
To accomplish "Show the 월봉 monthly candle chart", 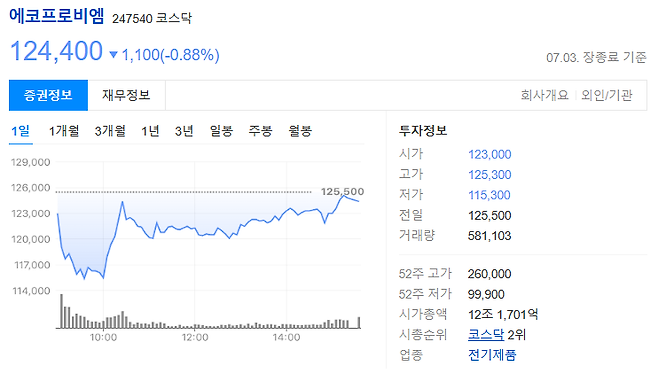I will [x=300, y=131].
